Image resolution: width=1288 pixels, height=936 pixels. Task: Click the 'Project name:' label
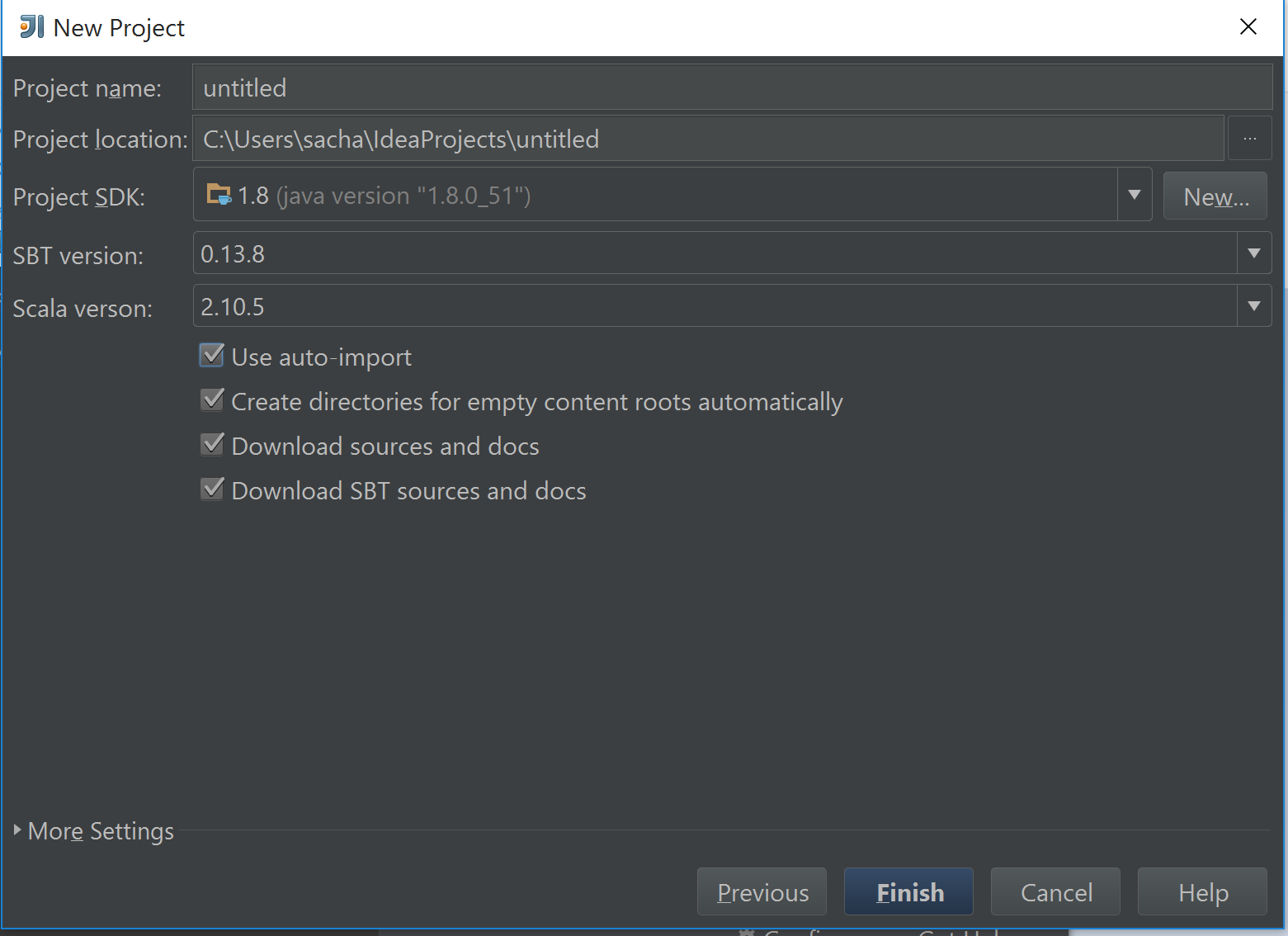pos(87,88)
